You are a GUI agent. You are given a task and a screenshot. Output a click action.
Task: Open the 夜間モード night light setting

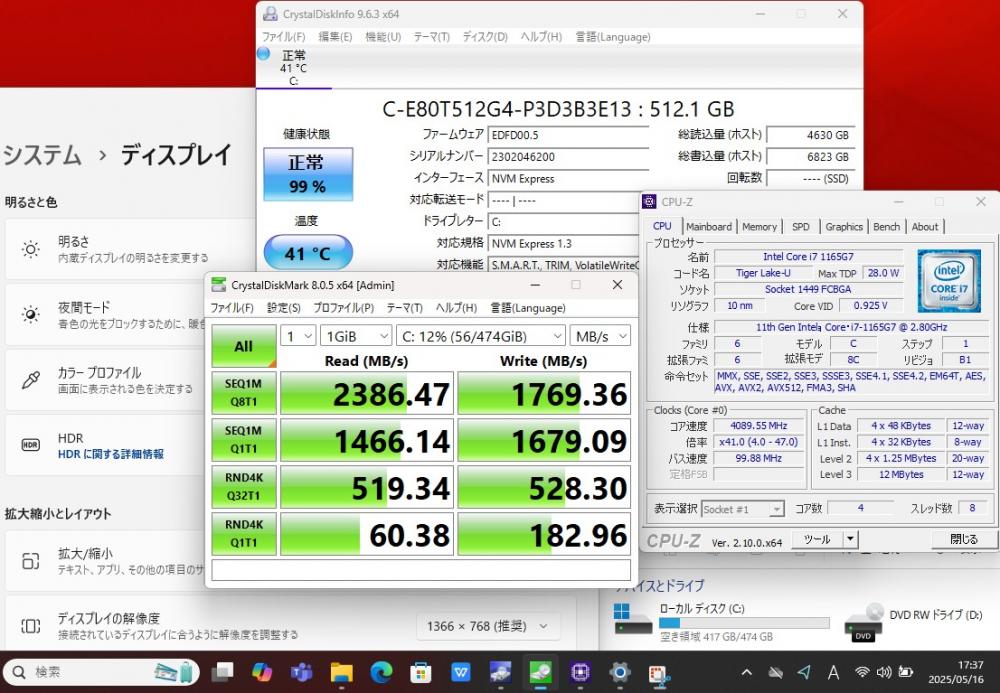point(105,315)
